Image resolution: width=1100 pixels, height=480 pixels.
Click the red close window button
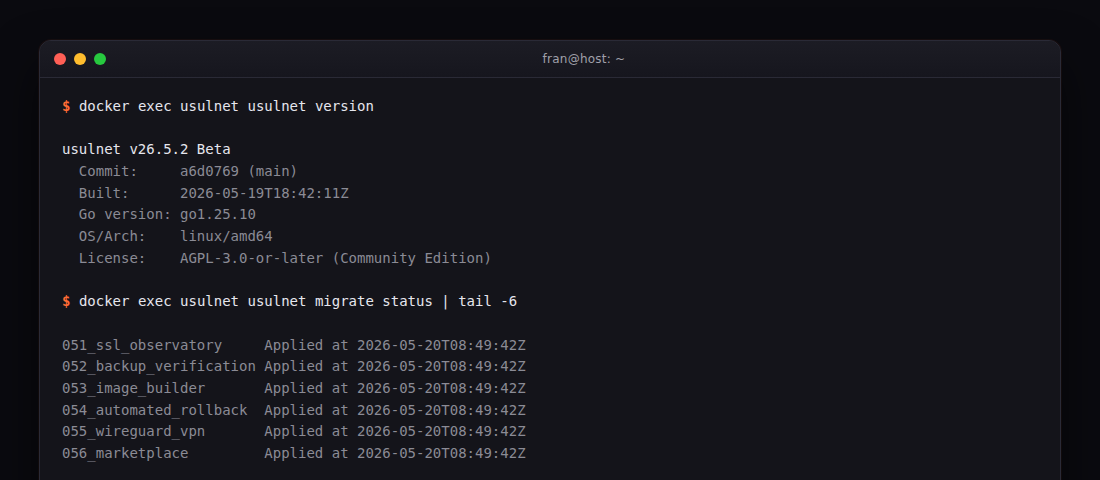tap(60, 59)
